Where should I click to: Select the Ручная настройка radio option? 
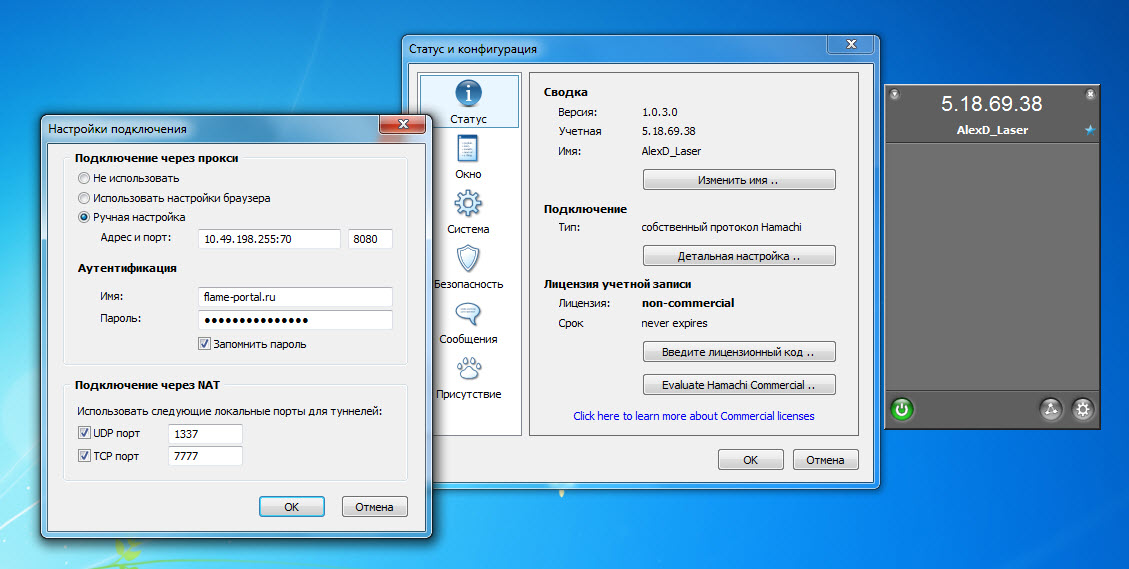(x=84, y=217)
